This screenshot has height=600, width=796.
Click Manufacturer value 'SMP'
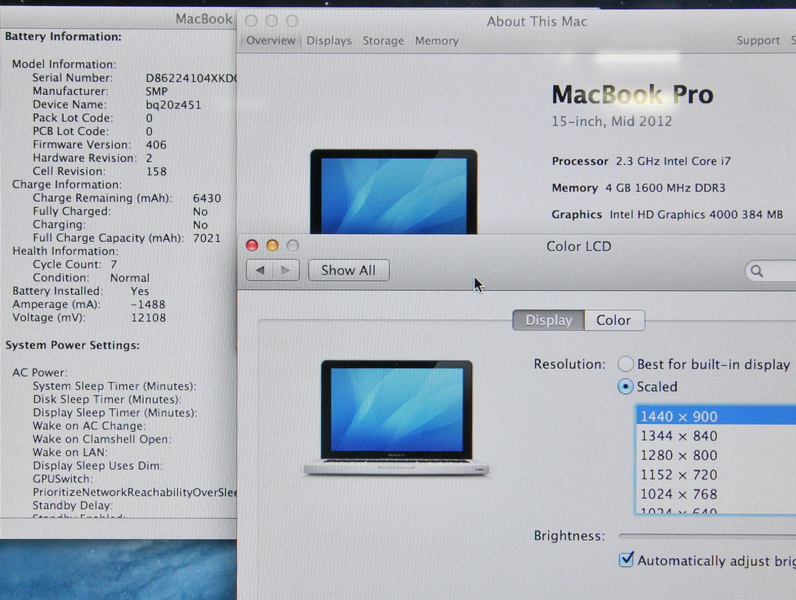156,91
